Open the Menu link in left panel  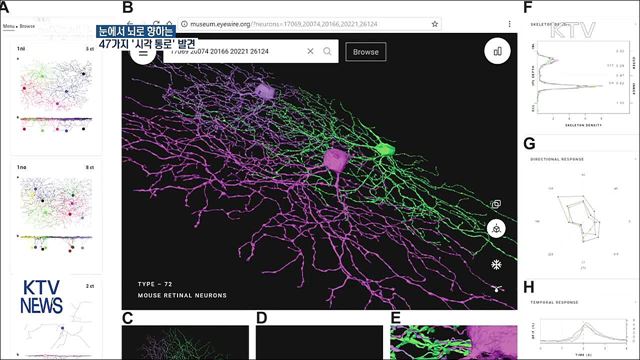pyautogui.click(x=9, y=26)
